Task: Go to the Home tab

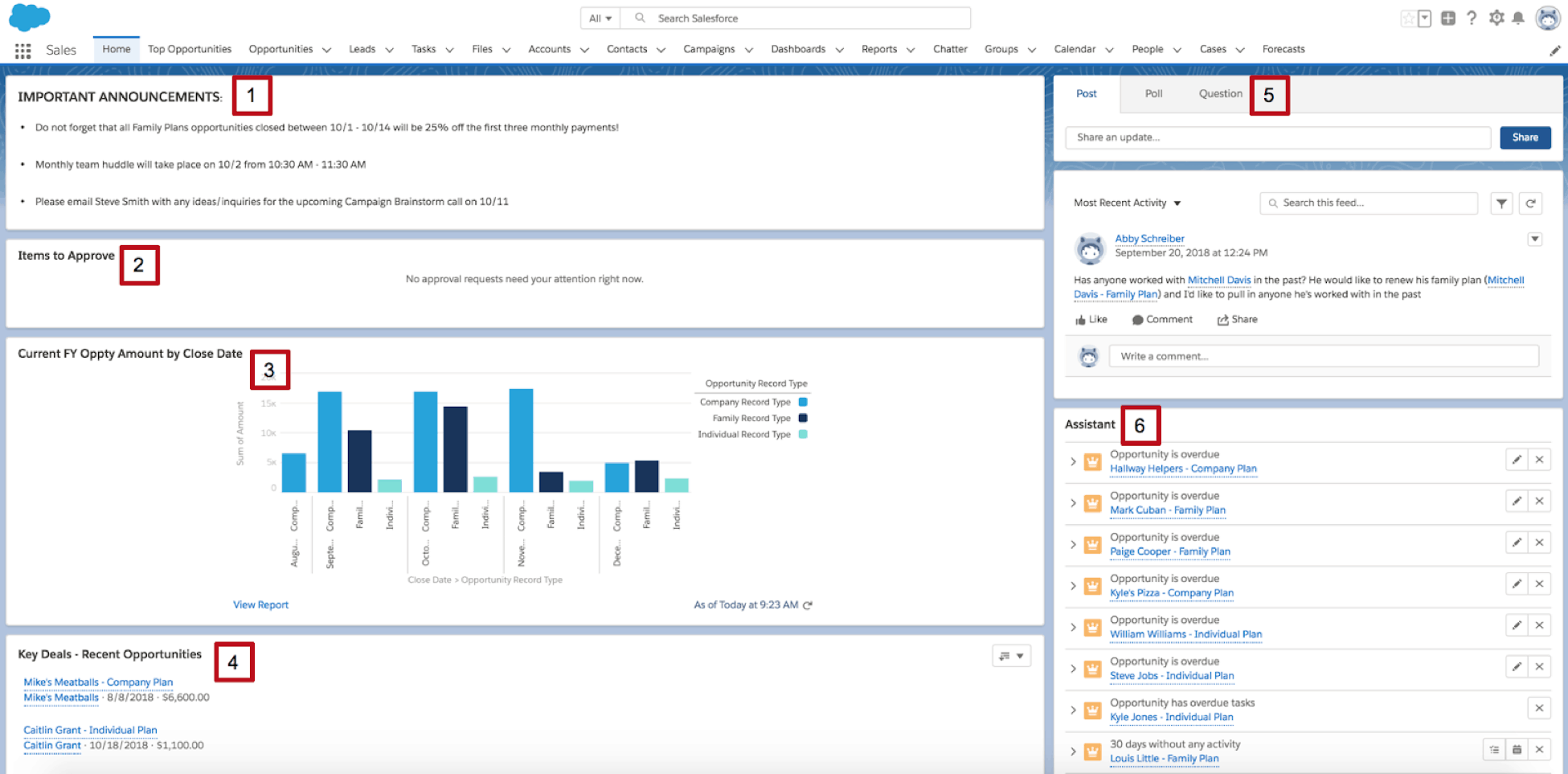Action: pos(117,49)
